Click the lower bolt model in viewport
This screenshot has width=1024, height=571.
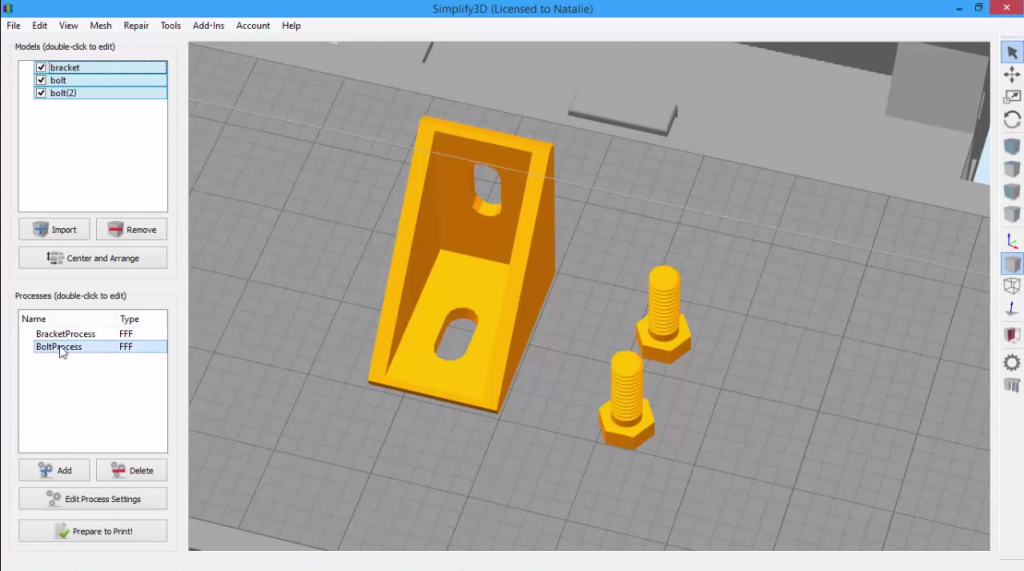[x=626, y=400]
